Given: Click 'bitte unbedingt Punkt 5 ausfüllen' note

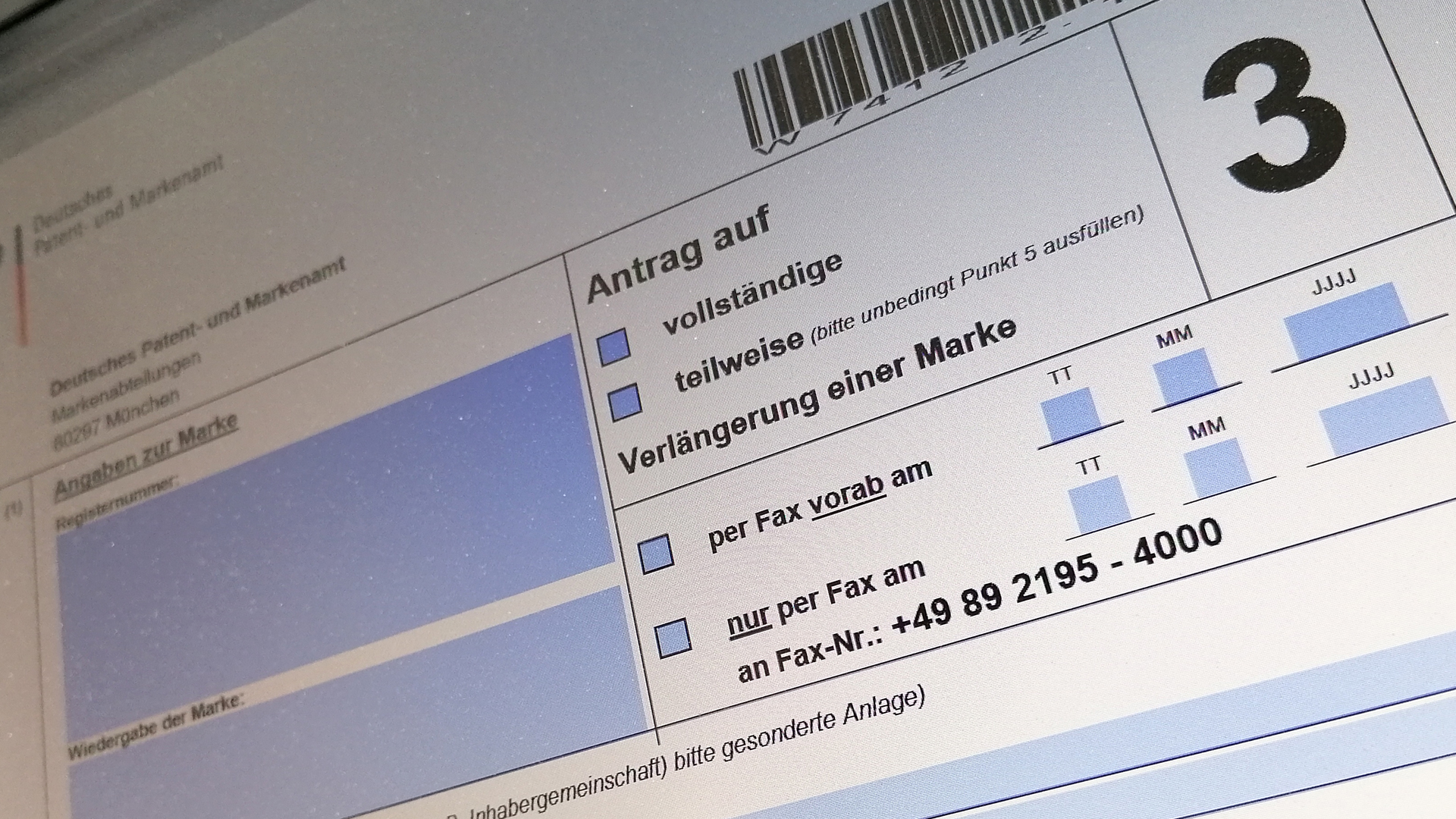Looking at the screenshot, I should tap(978, 275).
